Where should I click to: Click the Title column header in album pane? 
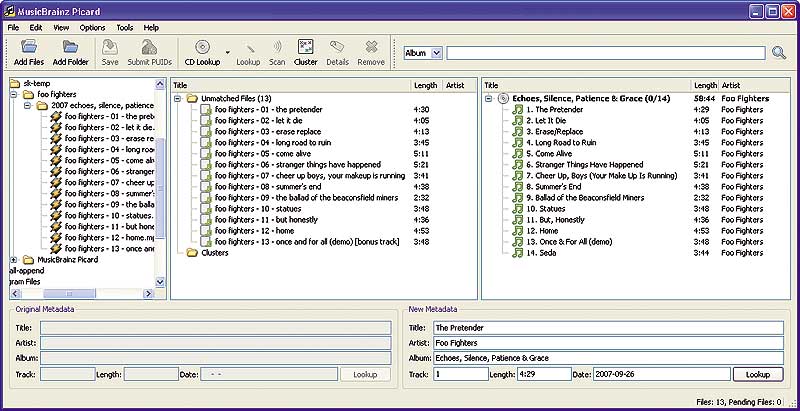tap(587, 86)
